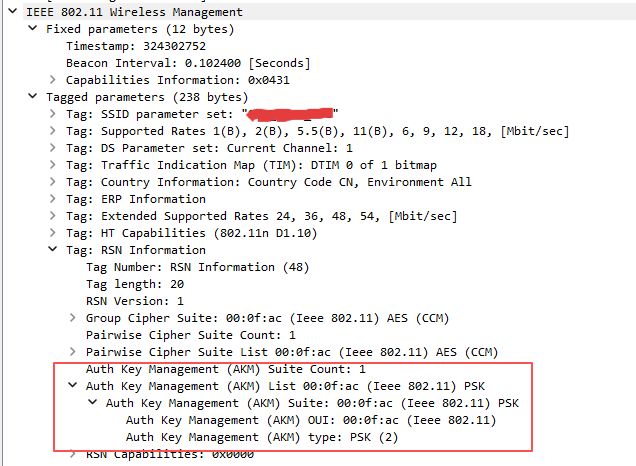The image size is (636, 466).
Task: Expand the Traffic Indication Map tag
Action: 53,165
